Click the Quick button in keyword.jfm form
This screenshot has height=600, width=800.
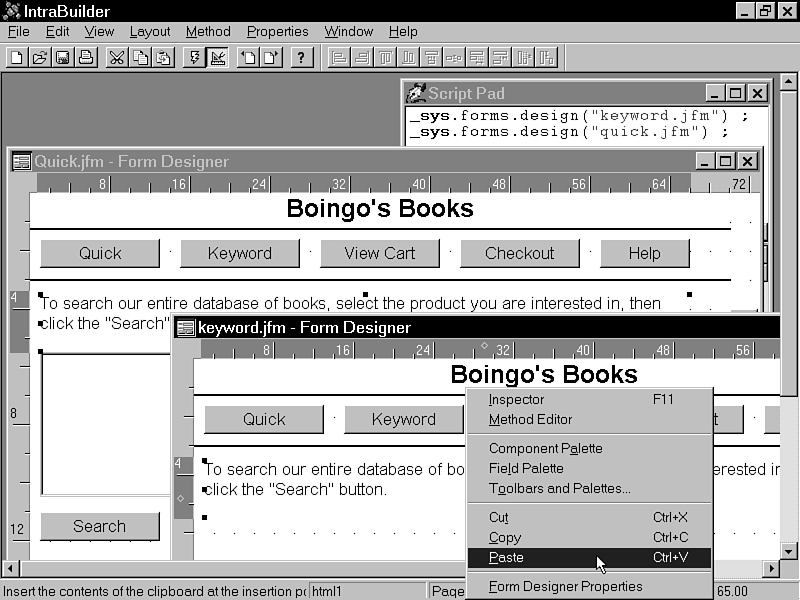pos(264,419)
